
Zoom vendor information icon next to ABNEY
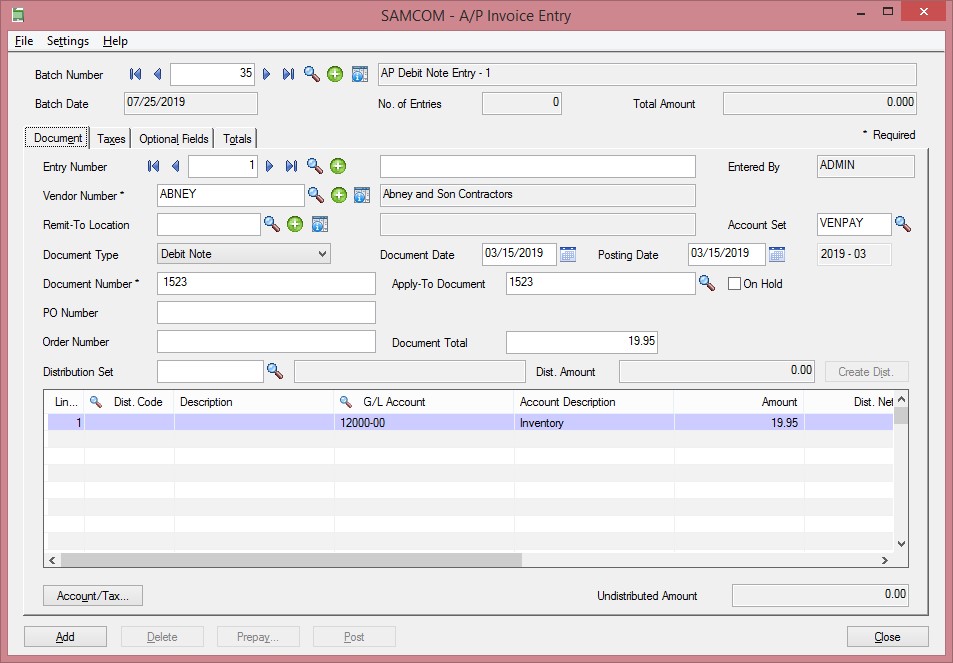tap(362, 195)
